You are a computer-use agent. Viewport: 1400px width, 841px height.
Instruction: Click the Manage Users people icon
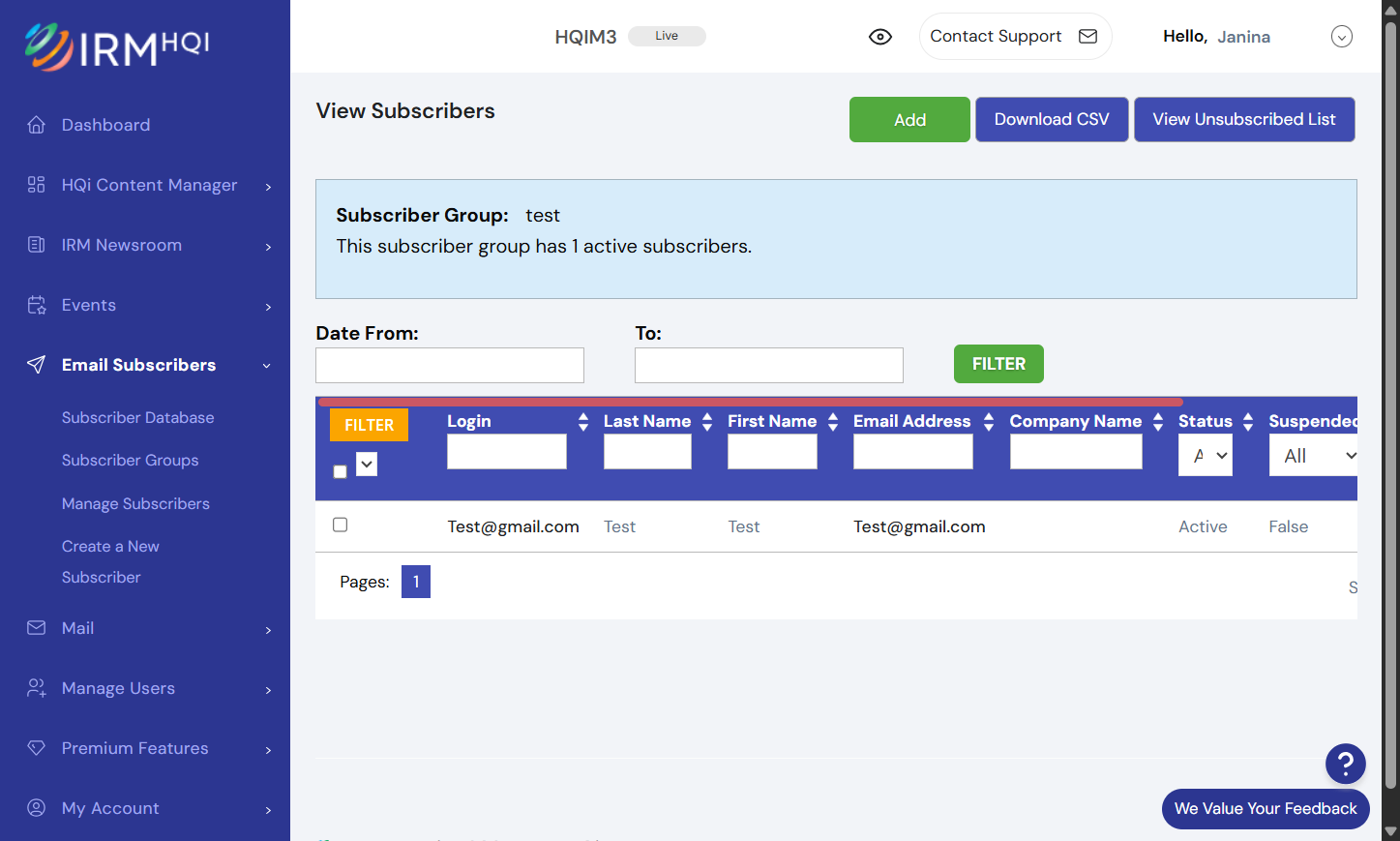click(x=37, y=688)
